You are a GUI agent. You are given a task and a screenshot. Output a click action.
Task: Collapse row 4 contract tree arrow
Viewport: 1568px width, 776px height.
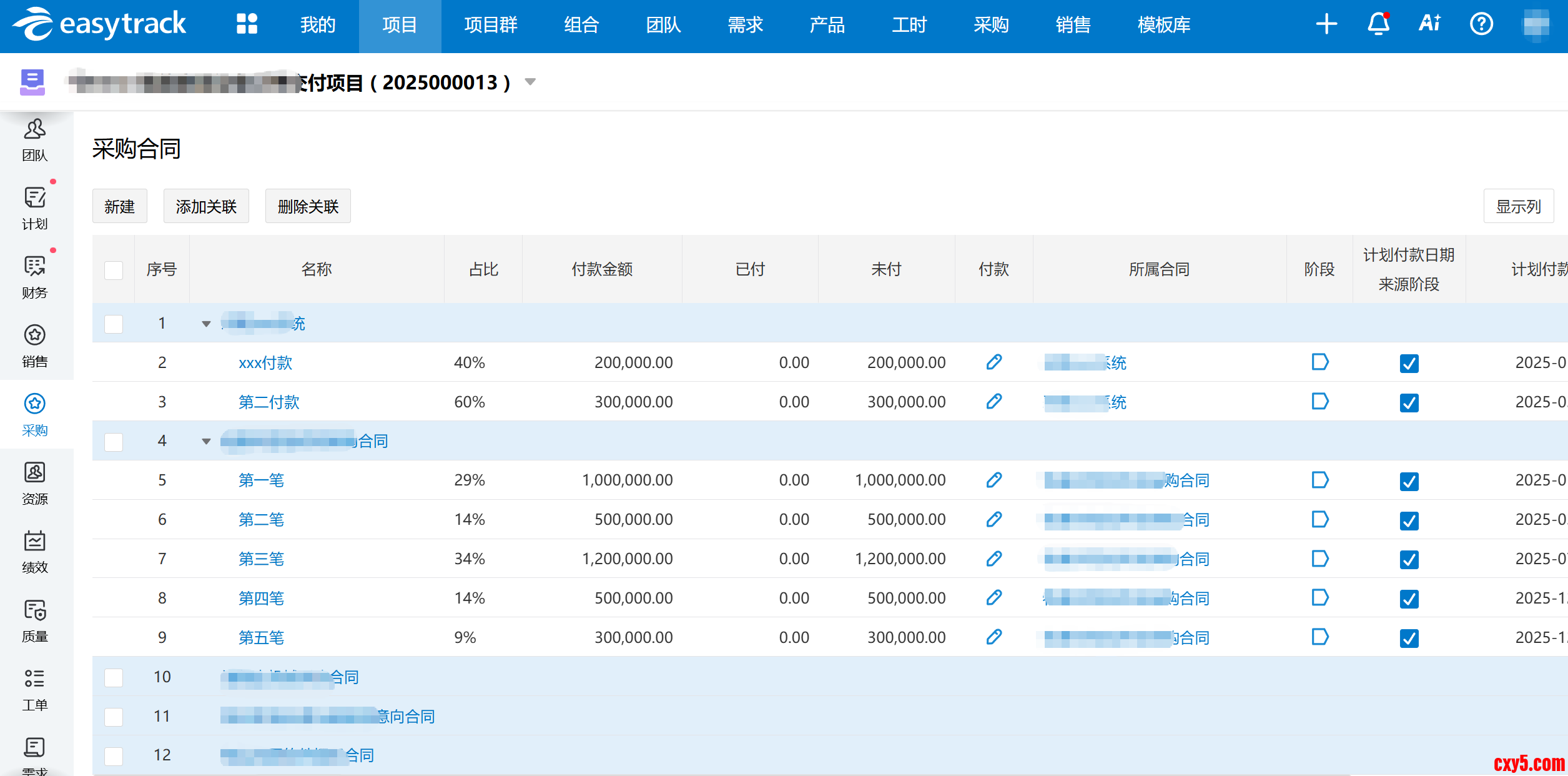206,441
